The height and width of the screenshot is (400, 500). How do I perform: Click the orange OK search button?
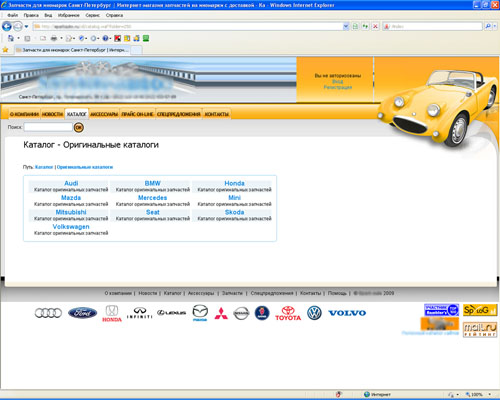tap(79, 127)
